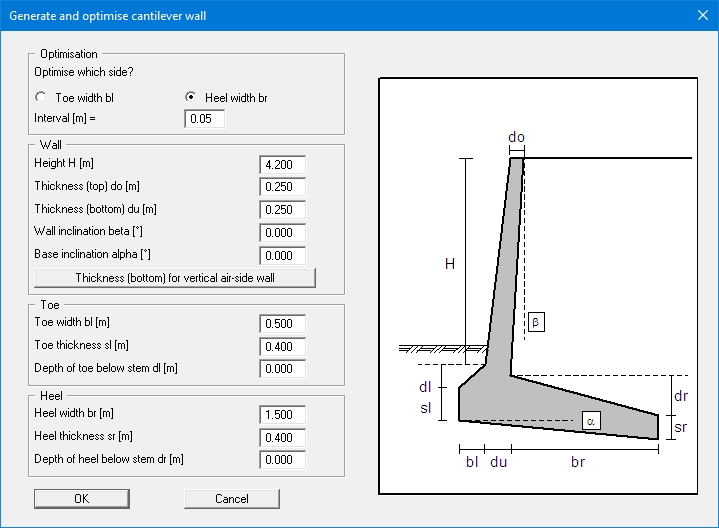
Task: Click the Base inclination alpha field
Action: coord(282,256)
